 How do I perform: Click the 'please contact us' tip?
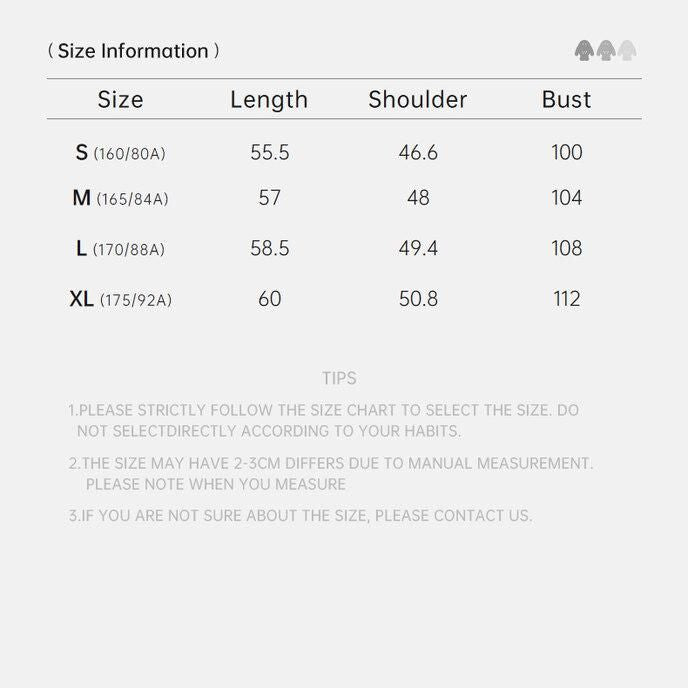point(300,516)
